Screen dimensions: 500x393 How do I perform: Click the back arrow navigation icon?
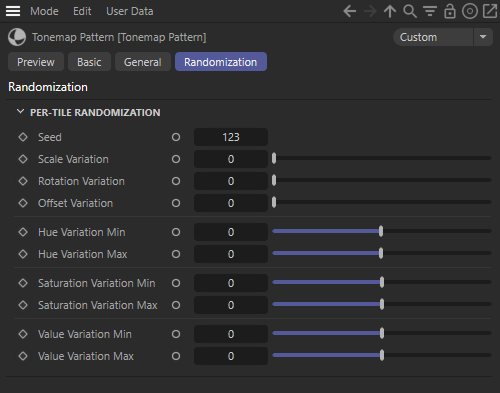tap(350, 11)
